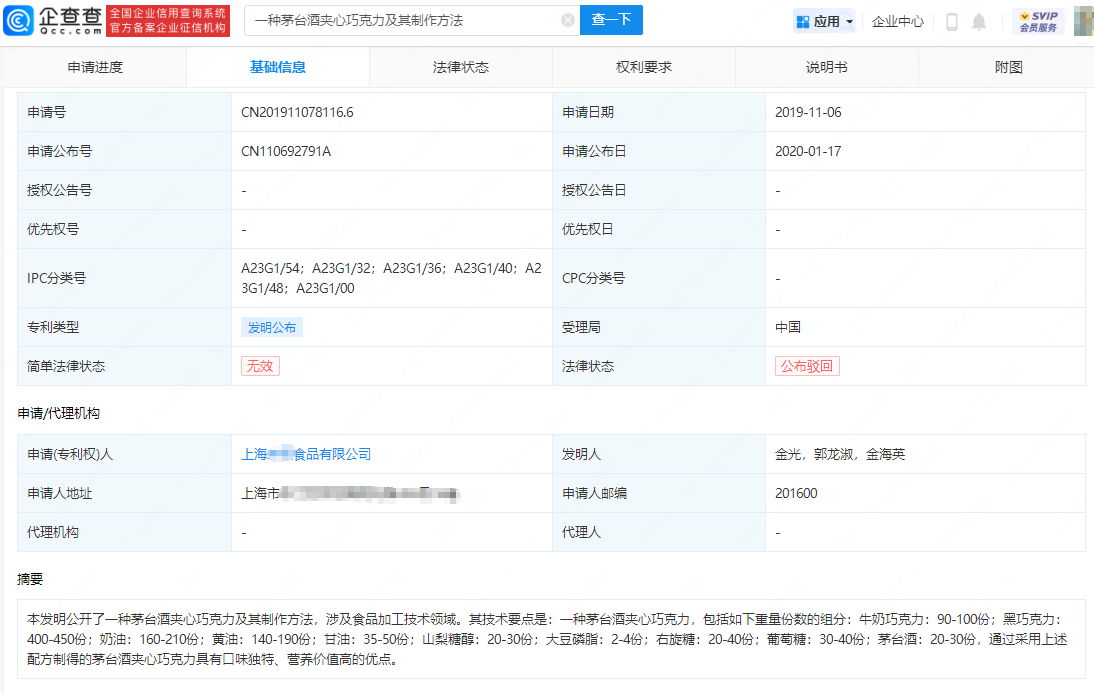Switch to the 附图 tab
The width and height of the screenshot is (1094, 693).
point(1009,67)
